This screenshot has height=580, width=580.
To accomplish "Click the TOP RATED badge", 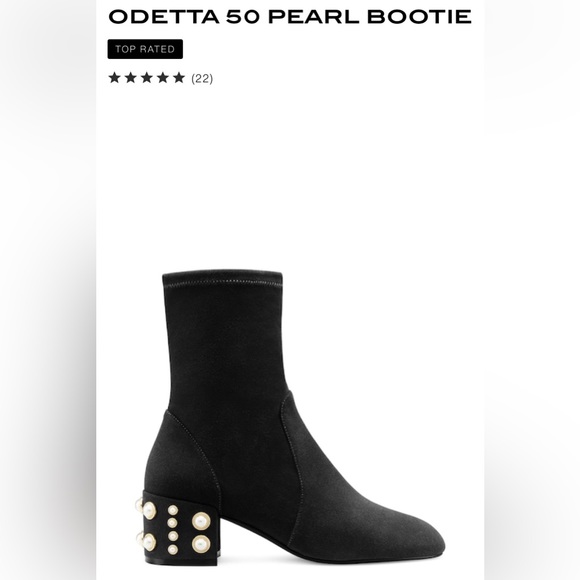I will (x=145, y=49).
